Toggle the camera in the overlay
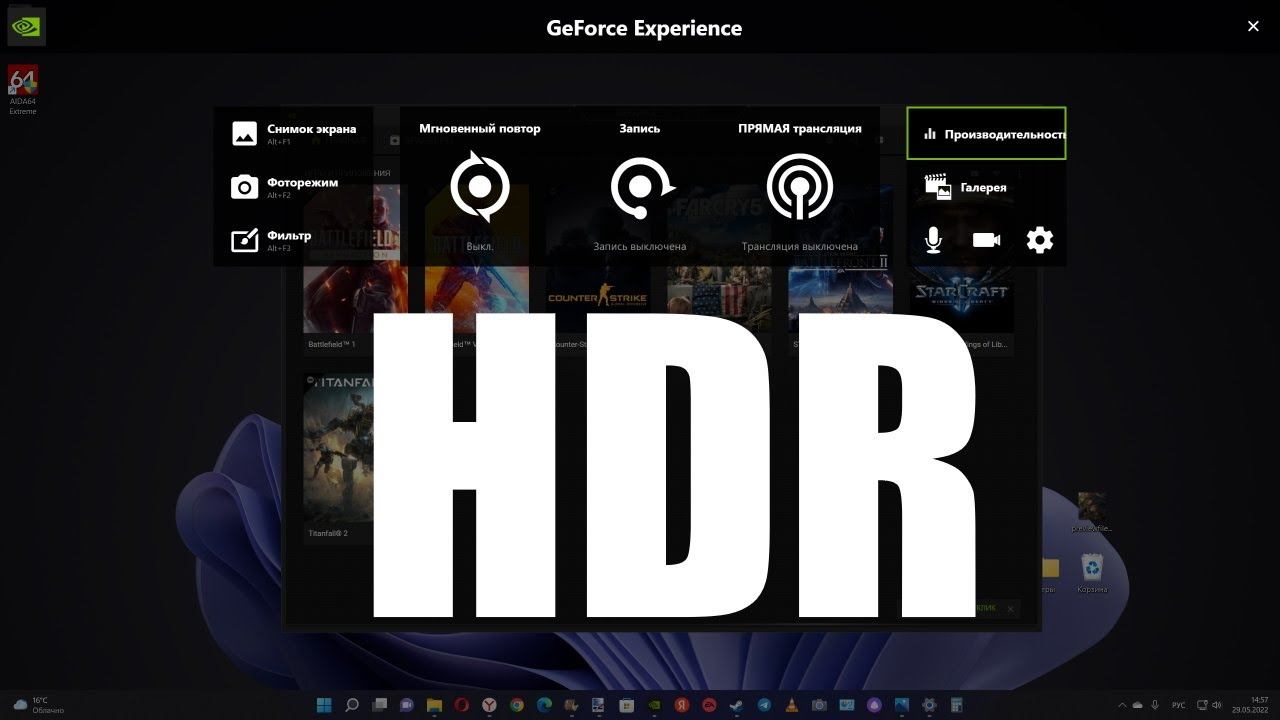The width and height of the screenshot is (1280, 720). point(986,240)
